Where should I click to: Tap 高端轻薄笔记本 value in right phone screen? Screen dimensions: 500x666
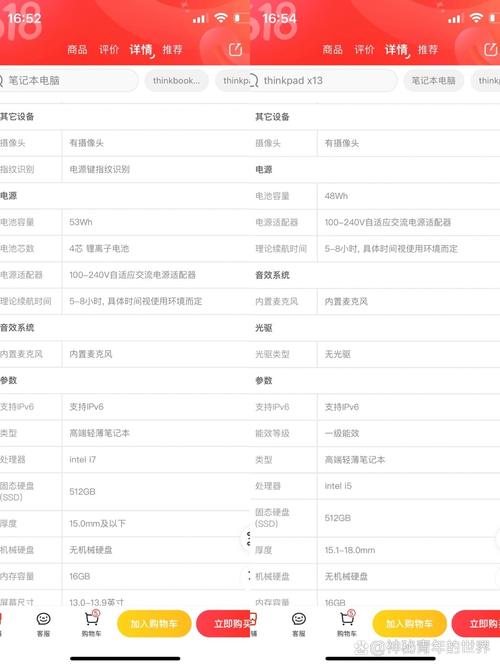click(x=355, y=460)
